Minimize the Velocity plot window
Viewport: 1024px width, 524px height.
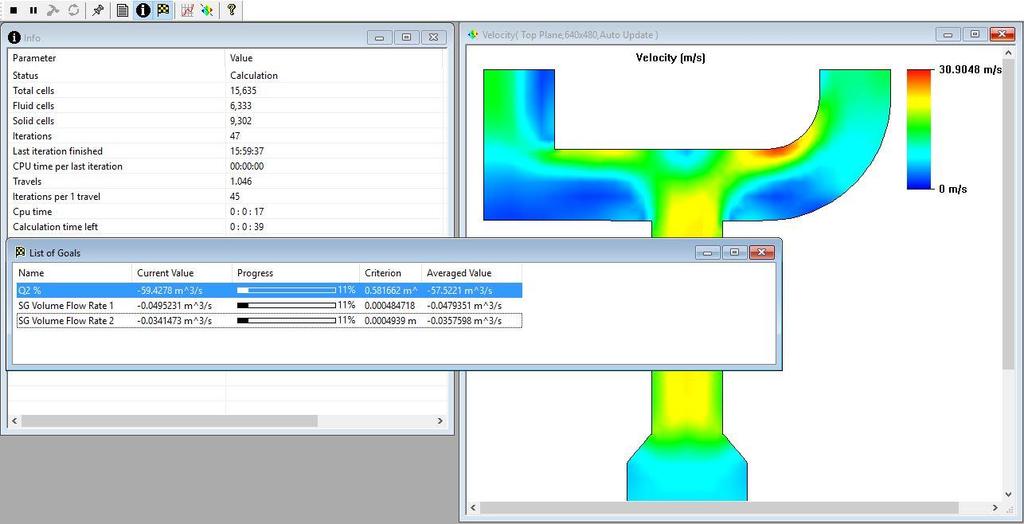(948, 35)
